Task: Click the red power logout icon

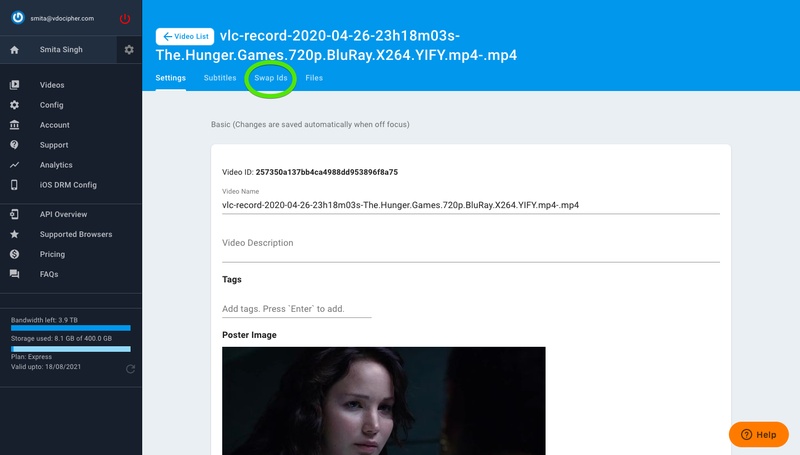Action: point(125,19)
